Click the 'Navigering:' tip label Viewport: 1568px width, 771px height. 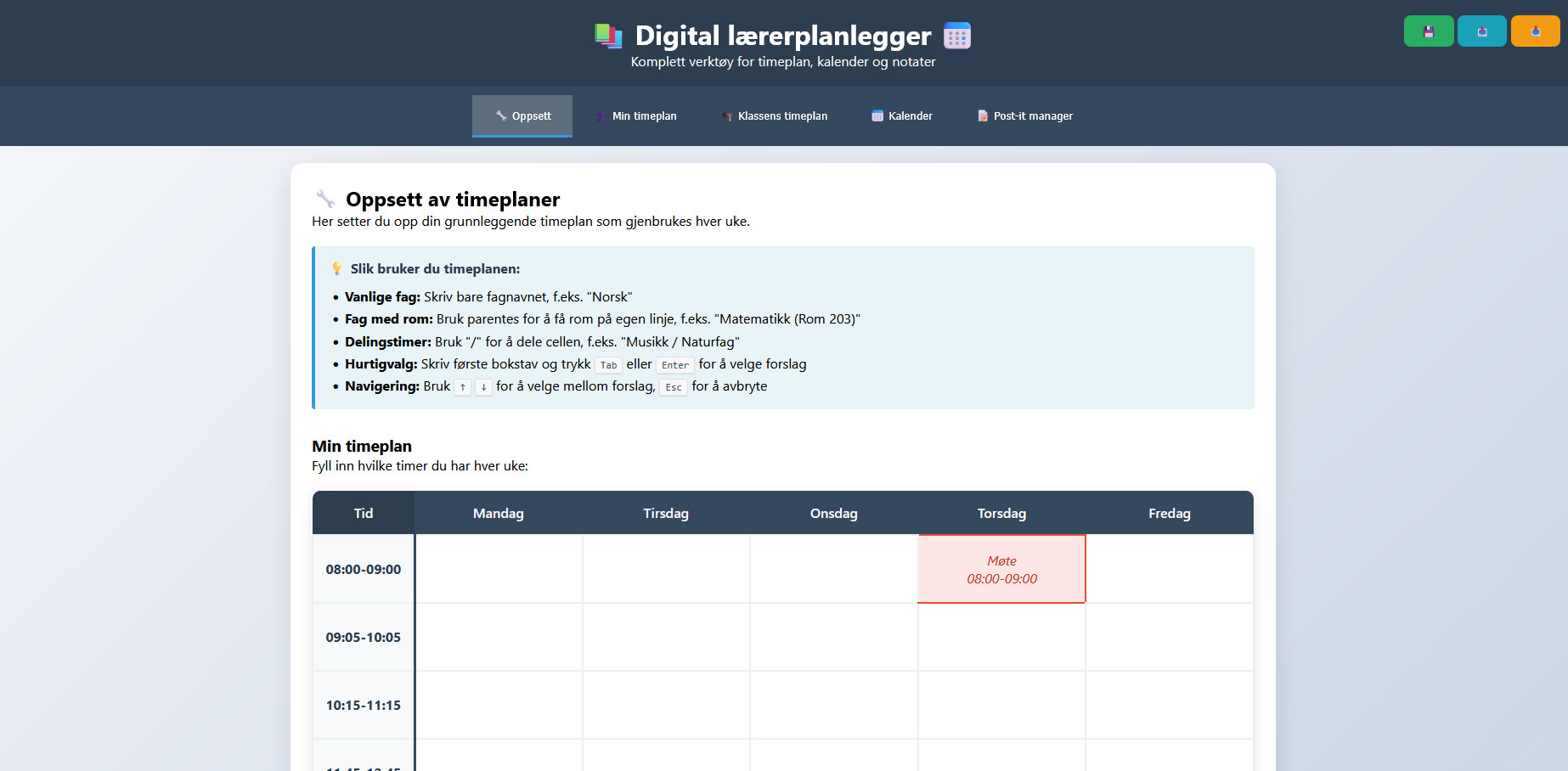(x=382, y=385)
